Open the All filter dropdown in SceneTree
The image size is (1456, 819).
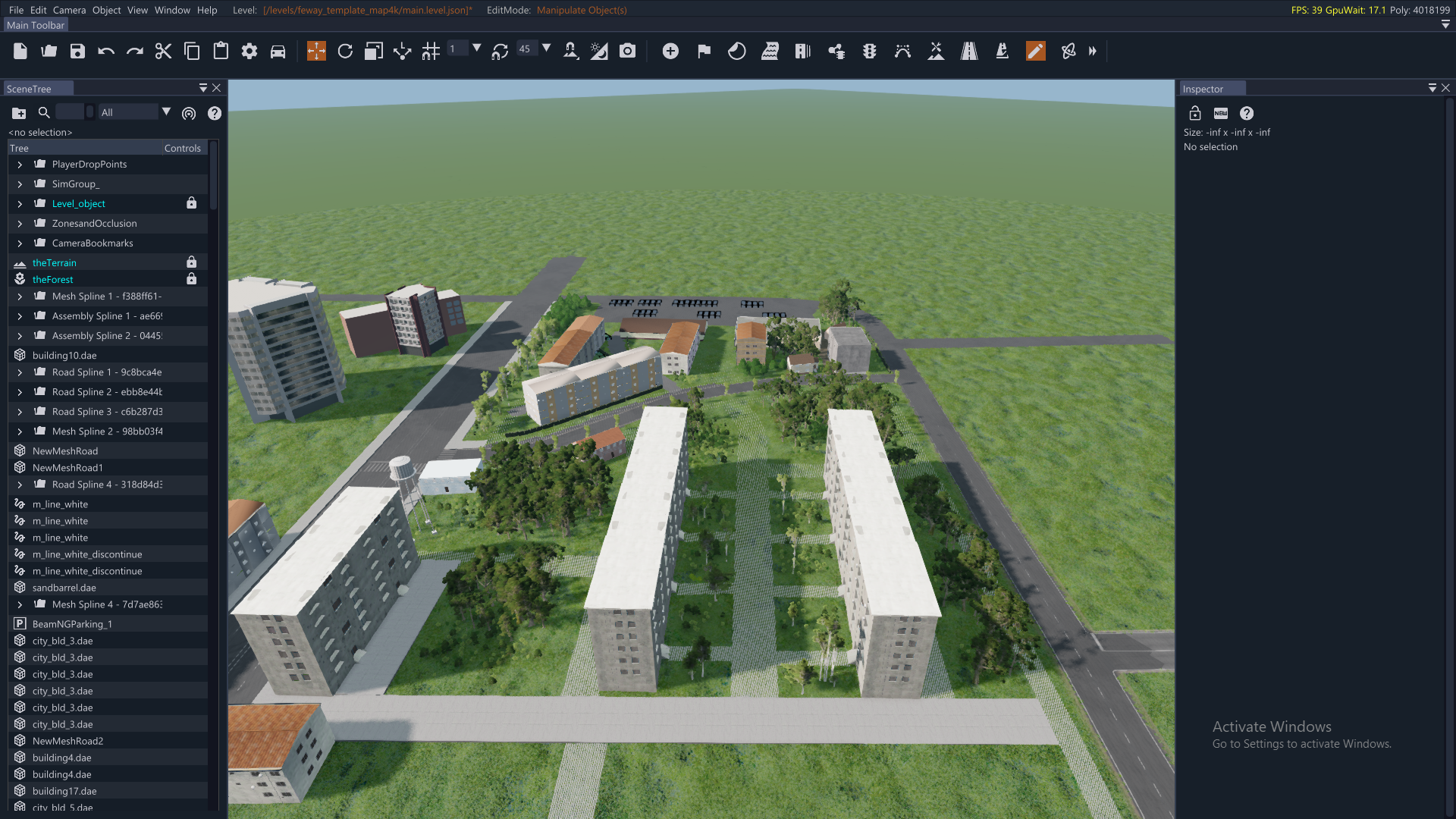[x=166, y=112]
